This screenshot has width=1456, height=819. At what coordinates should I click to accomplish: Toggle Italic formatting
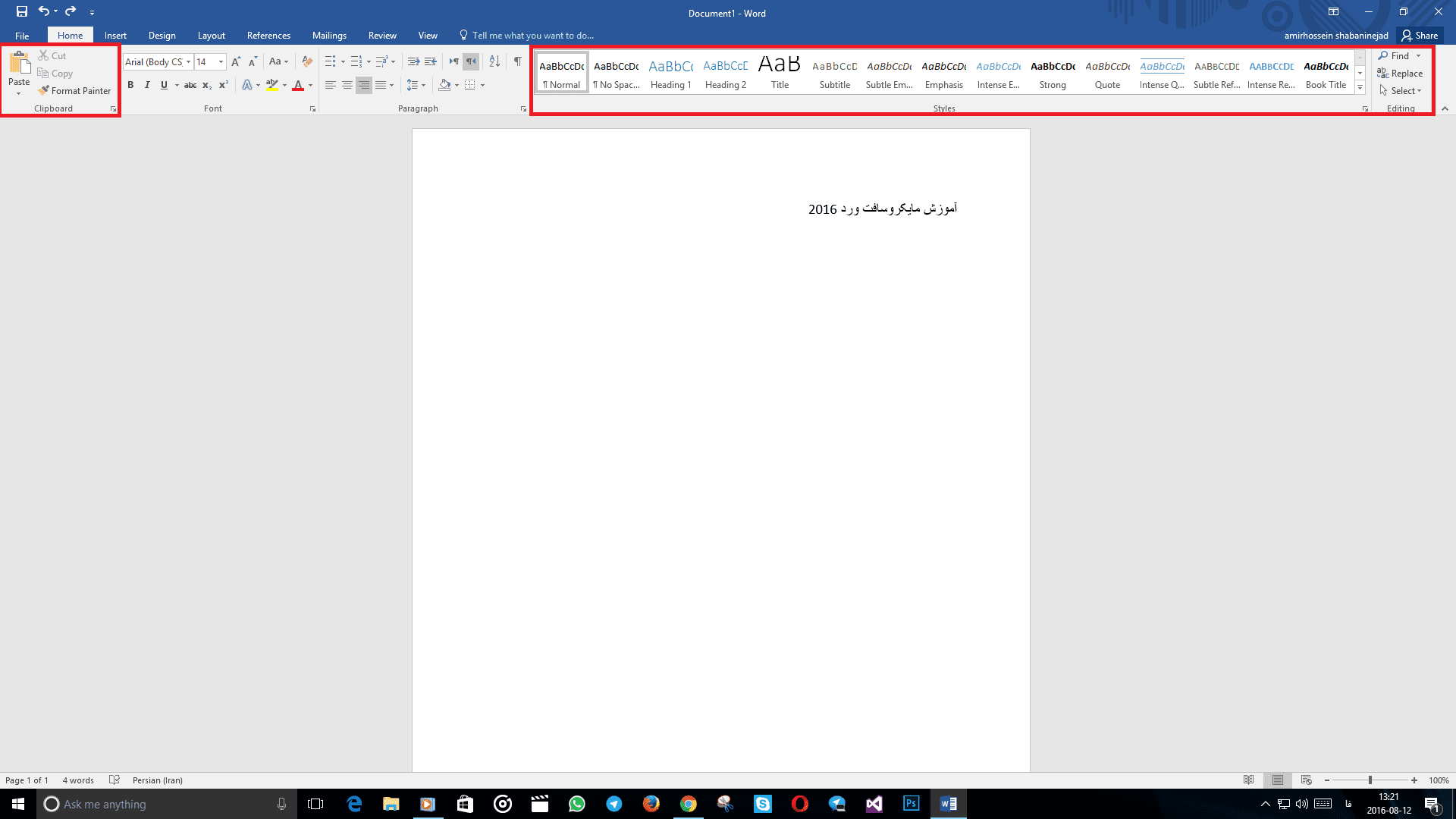click(147, 85)
